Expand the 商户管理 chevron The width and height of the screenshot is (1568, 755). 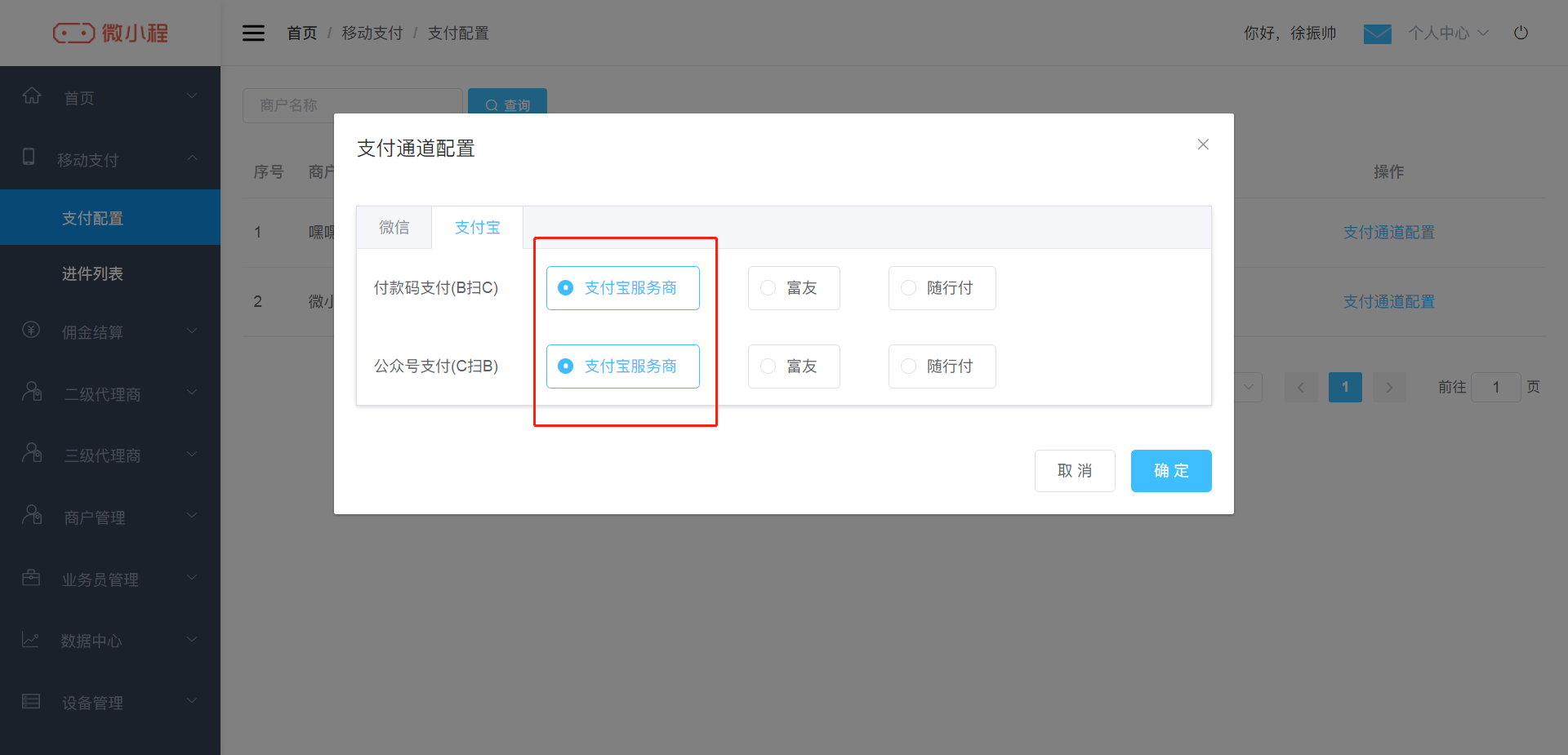pos(192,515)
